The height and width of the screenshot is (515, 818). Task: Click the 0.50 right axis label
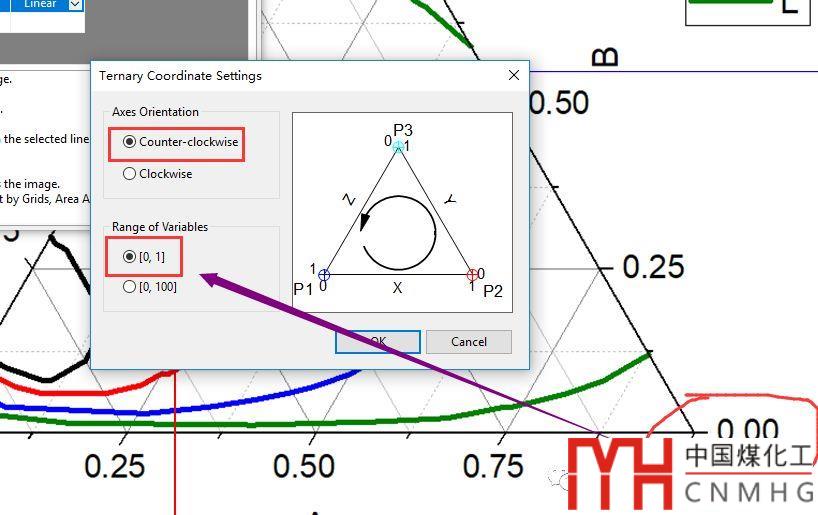[559, 102]
